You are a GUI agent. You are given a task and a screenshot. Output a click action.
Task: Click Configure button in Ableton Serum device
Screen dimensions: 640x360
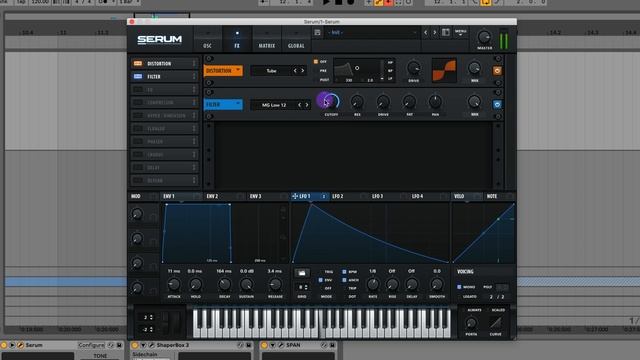[91, 345]
